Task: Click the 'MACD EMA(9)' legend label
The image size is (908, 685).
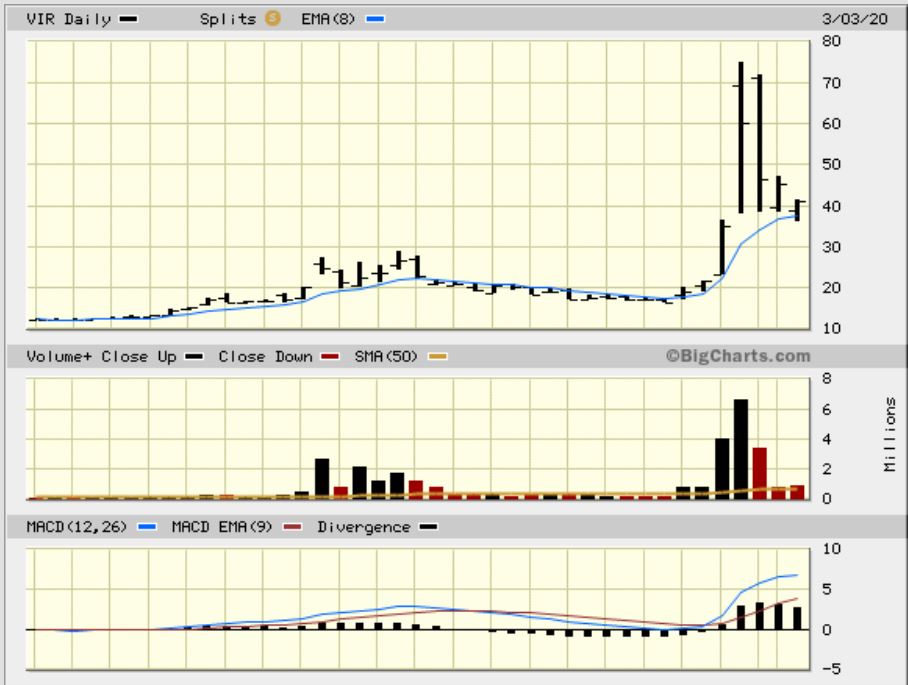Action: (222, 527)
